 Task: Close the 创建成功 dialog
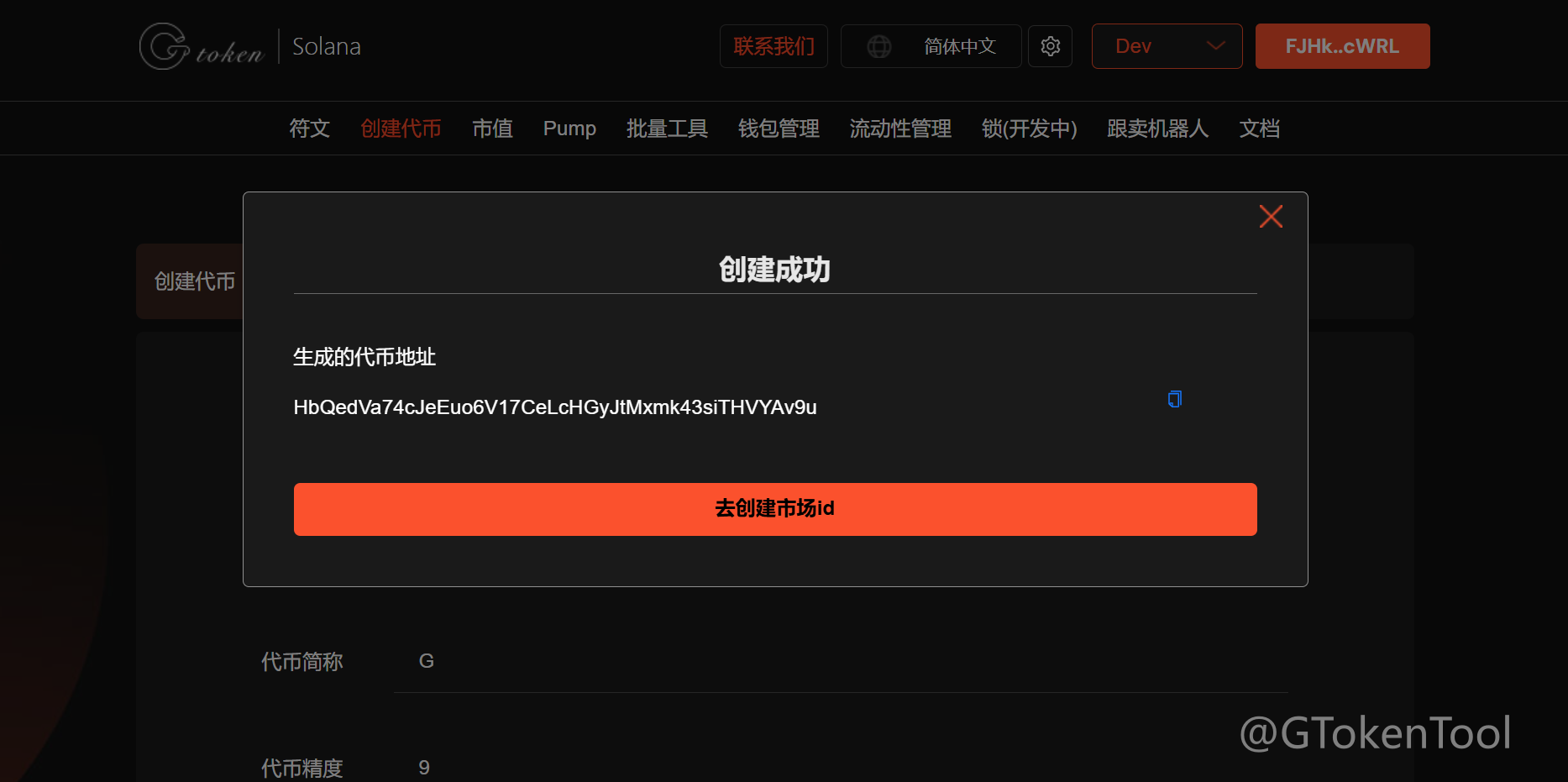point(1271,217)
